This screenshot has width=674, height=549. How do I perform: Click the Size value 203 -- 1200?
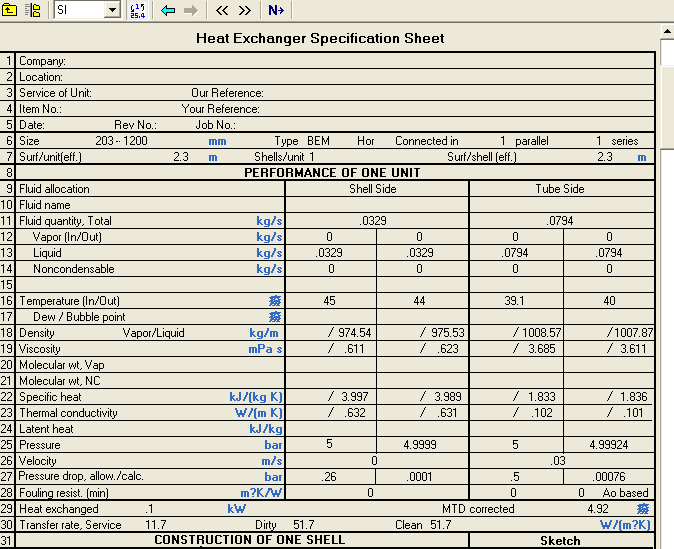pos(121,141)
